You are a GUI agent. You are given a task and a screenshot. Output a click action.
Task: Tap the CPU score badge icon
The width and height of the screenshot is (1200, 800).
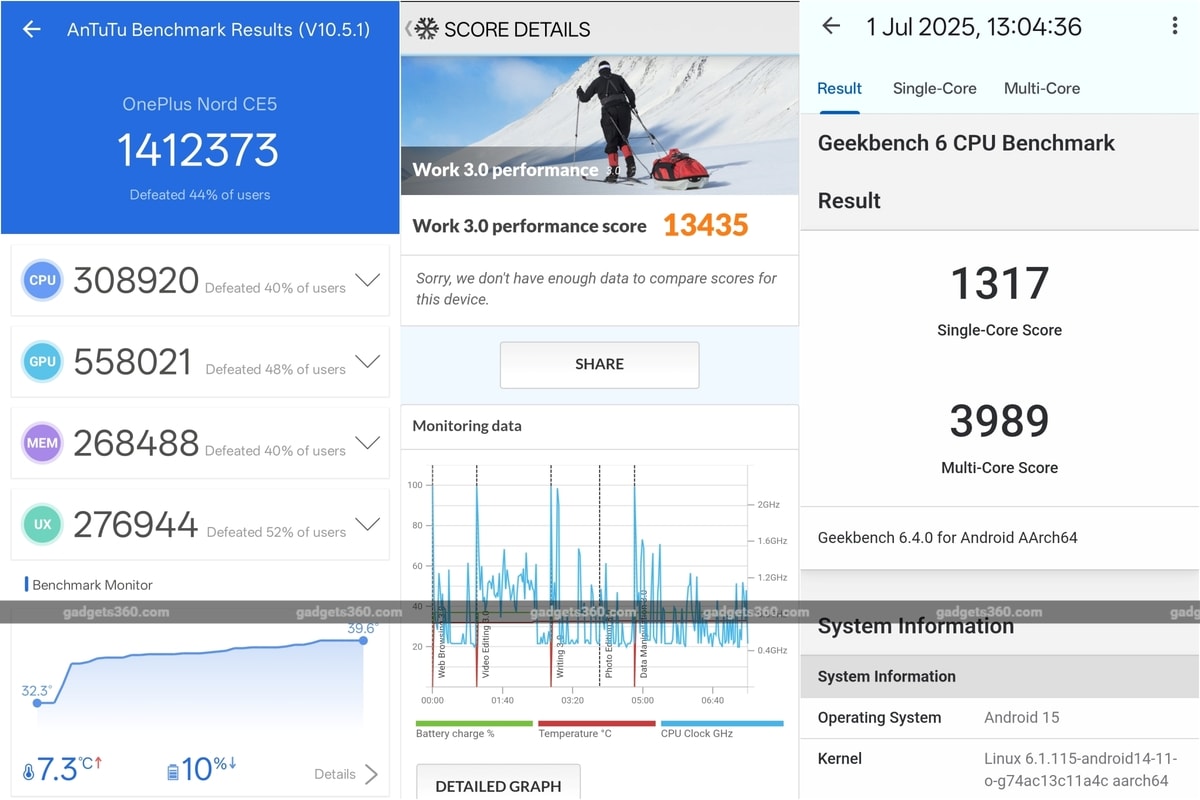tap(42, 280)
